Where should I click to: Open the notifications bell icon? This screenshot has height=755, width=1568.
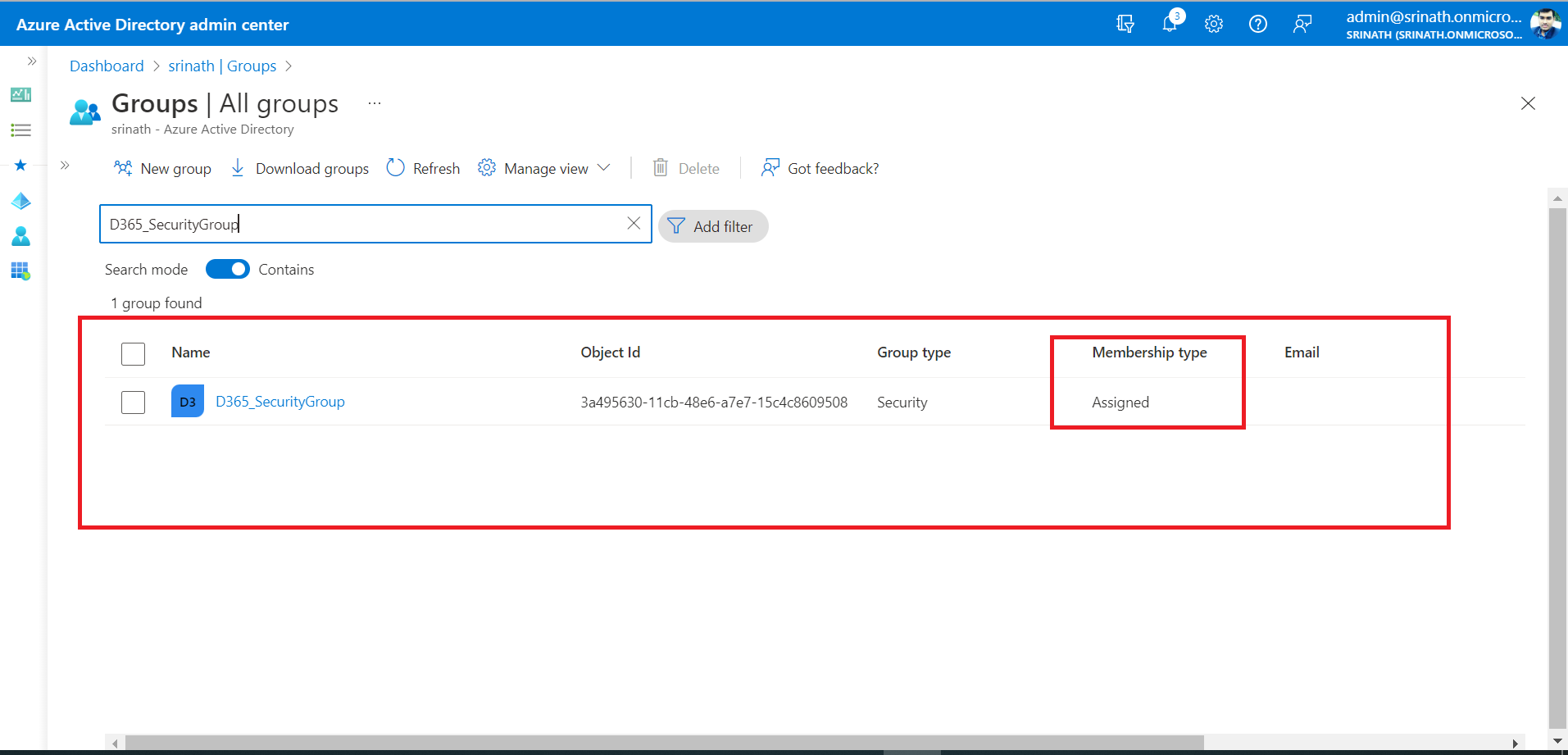pyautogui.click(x=1170, y=24)
